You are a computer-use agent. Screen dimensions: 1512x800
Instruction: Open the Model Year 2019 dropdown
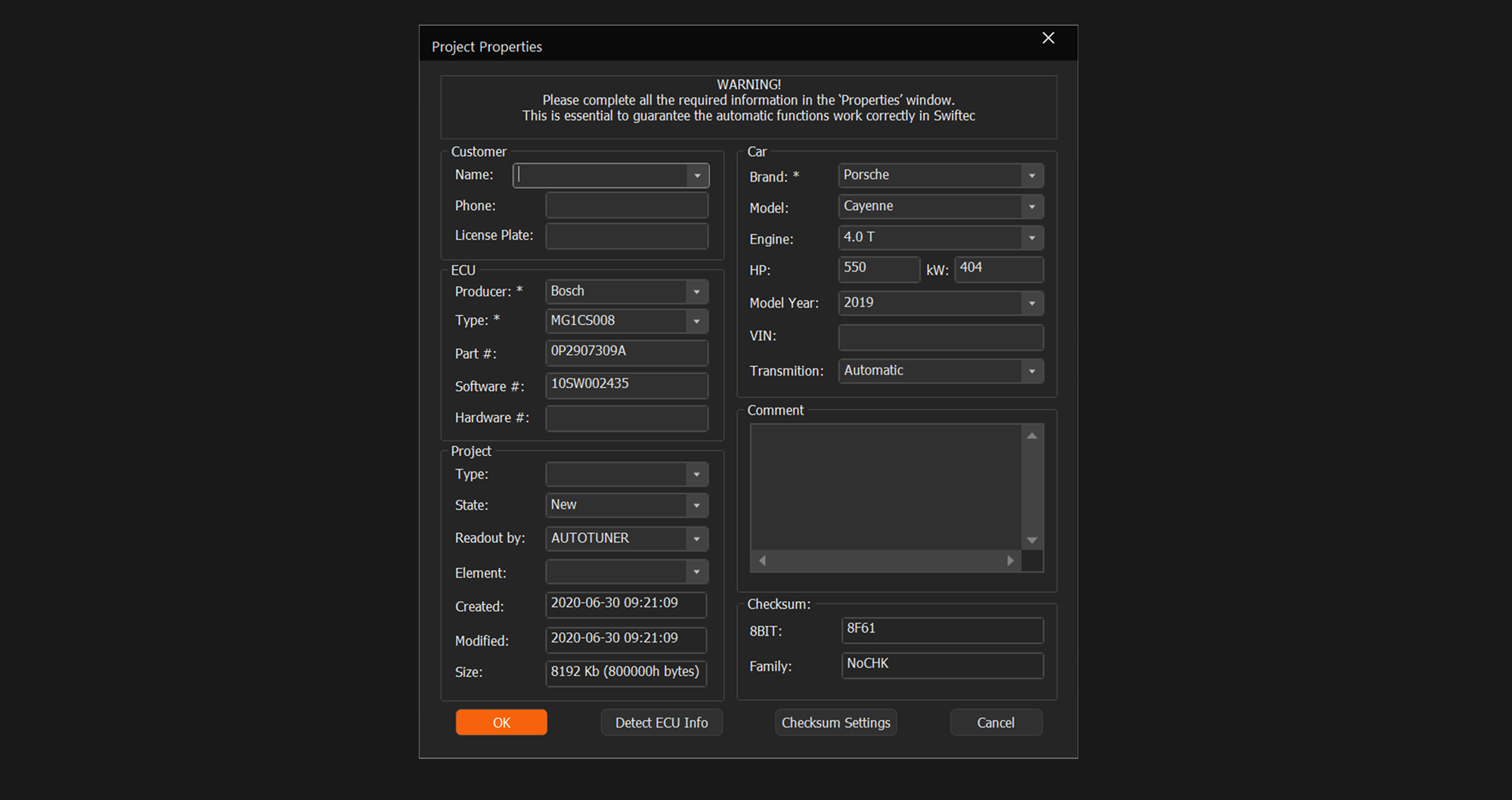tap(1031, 304)
